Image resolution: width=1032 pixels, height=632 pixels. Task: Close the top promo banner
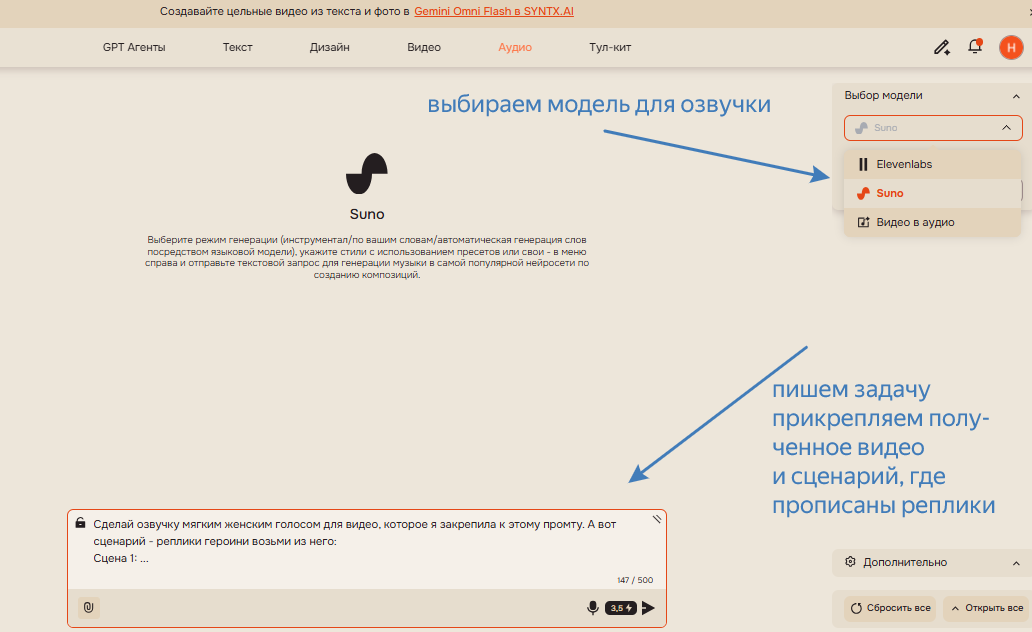(x=1029, y=12)
